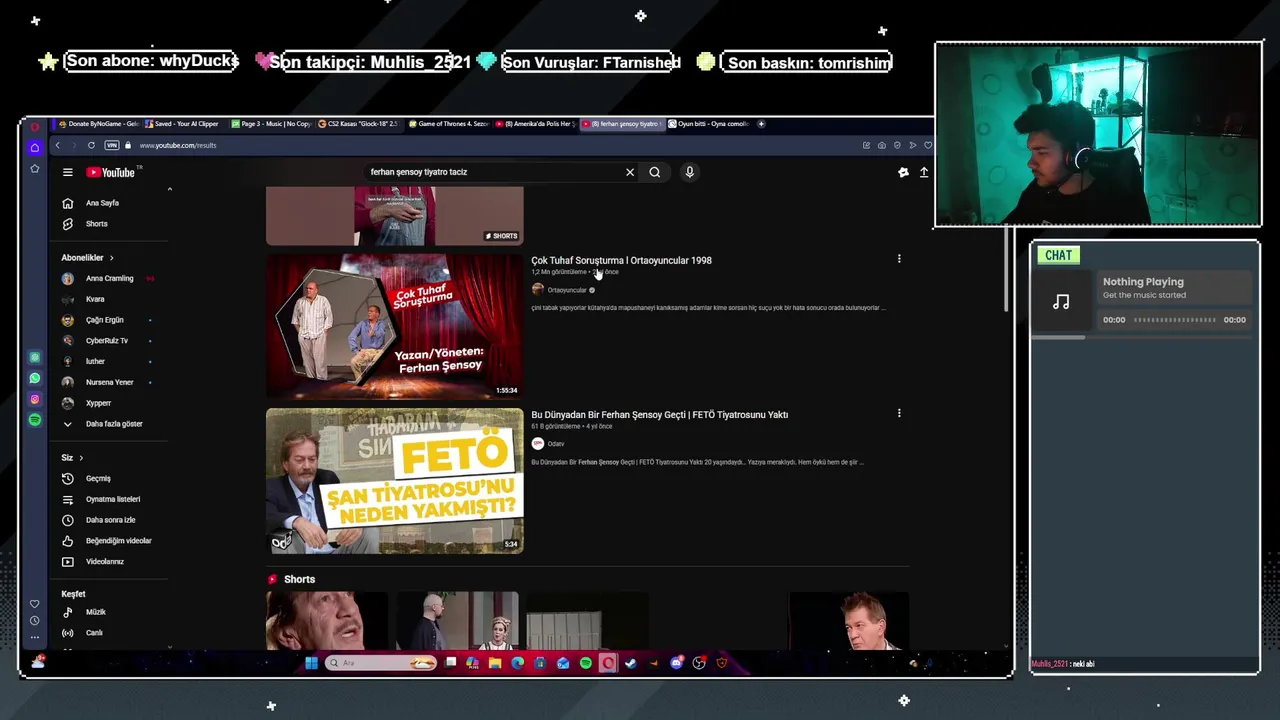
Task: Toggle the Opera VPN badge
Action: coord(112,145)
